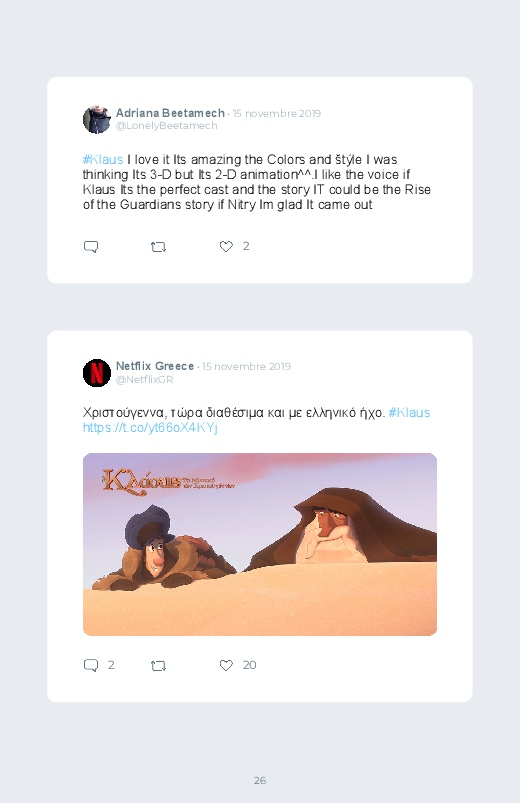Viewport: 520px width, 803px height.
Task: Open the Adriana Beetamech display name
Action: click(170, 113)
